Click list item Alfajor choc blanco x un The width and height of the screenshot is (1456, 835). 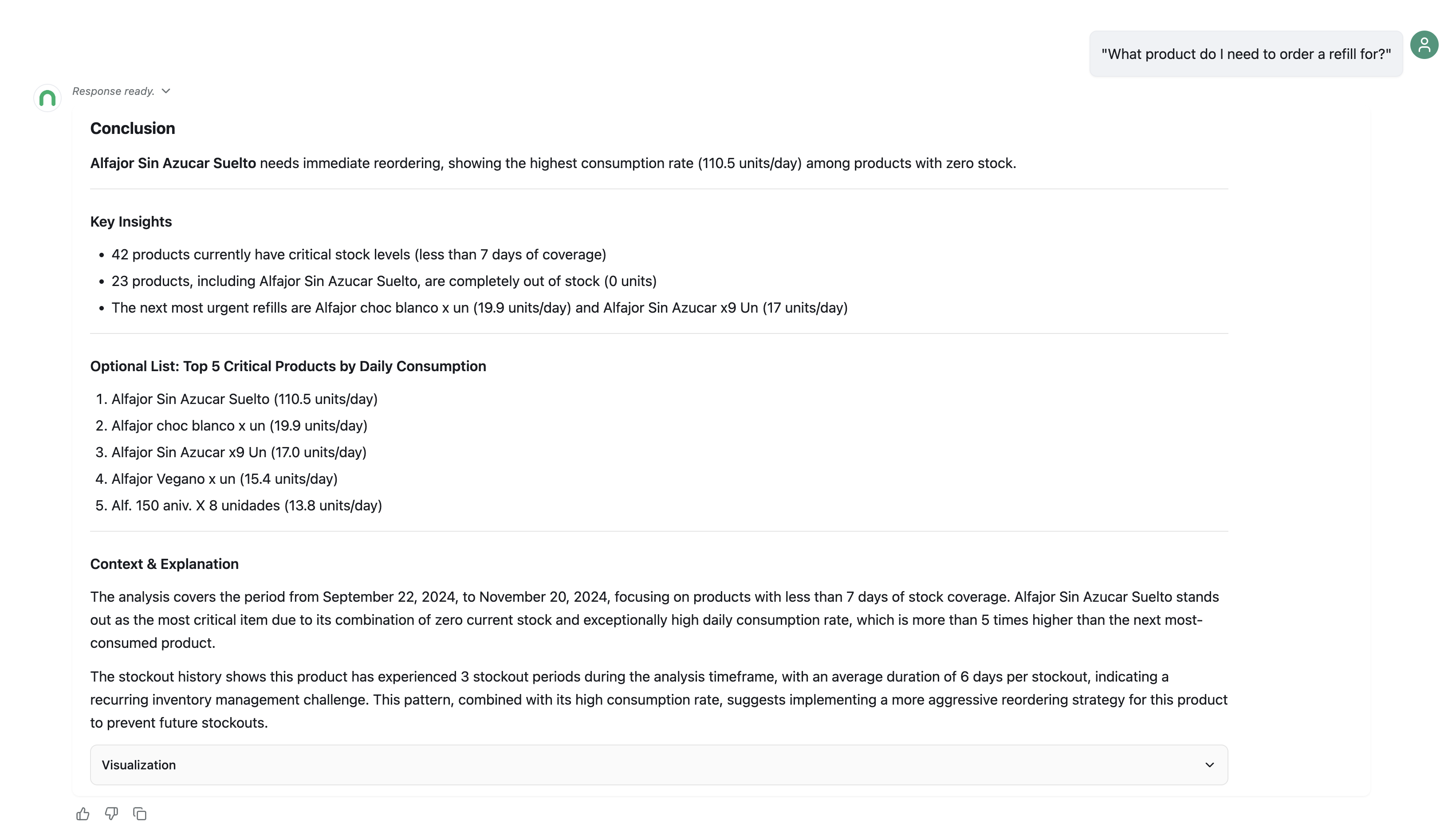(x=239, y=426)
